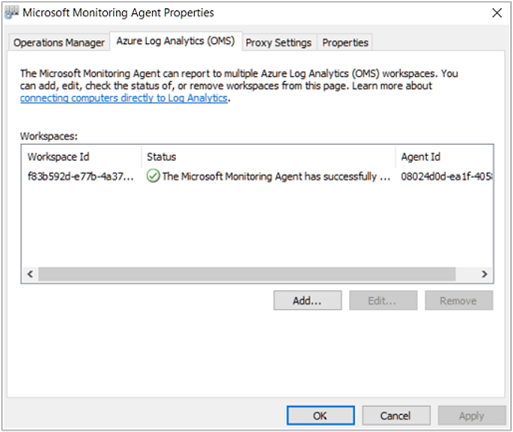Image resolution: width=513 pixels, height=432 pixels.
Task: Confirm with the OK button
Action: [x=320, y=416]
